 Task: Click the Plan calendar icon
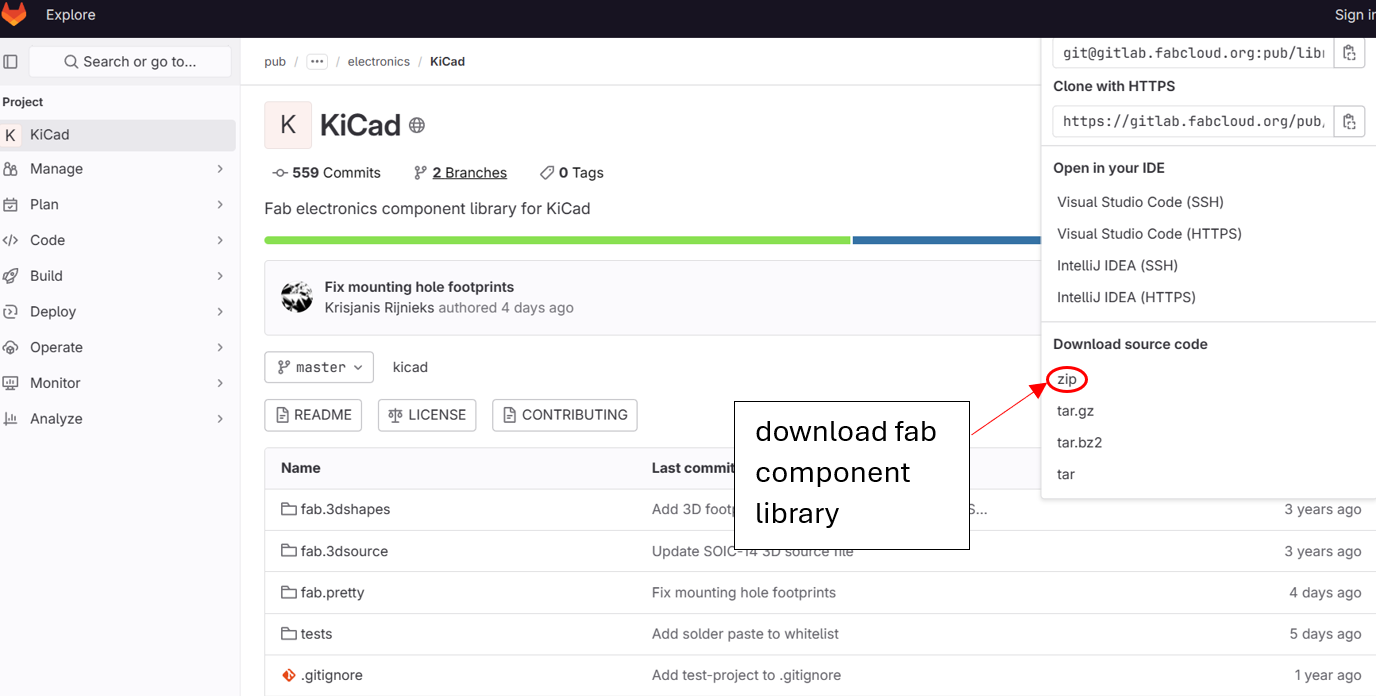pyautogui.click(x=10, y=205)
